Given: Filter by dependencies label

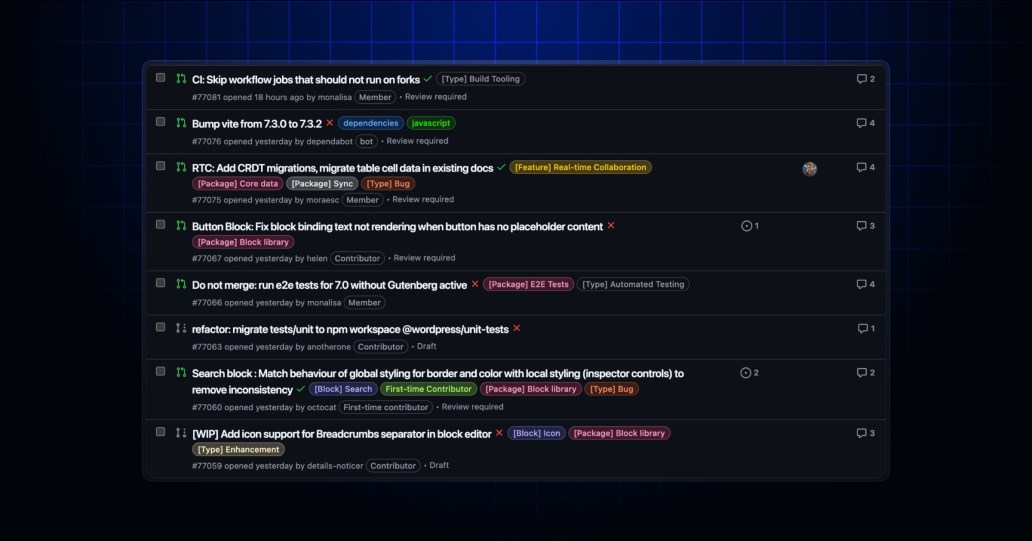Looking at the screenshot, I should (x=371, y=123).
